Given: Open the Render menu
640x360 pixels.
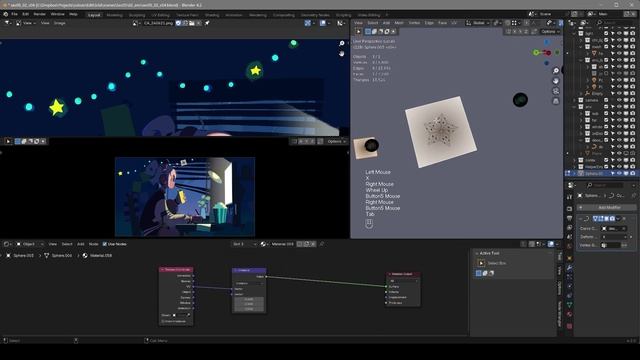Looking at the screenshot, I should click(x=40, y=14).
